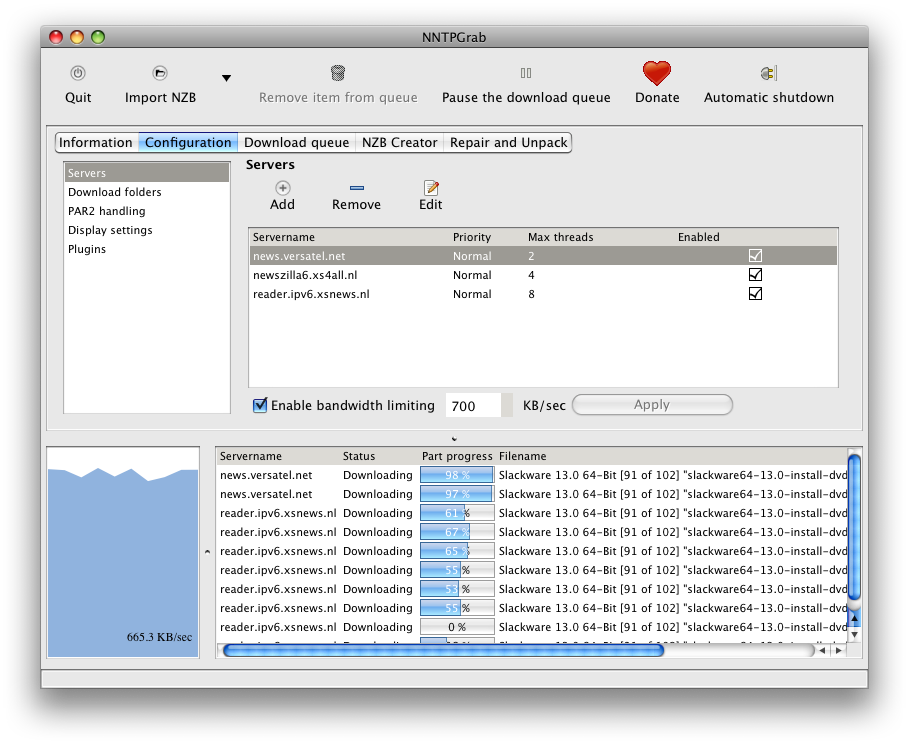Click the horizontal scrollbar in the download list
Image resolution: width=909 pixels, height=744 pixels.
[442, 650]
